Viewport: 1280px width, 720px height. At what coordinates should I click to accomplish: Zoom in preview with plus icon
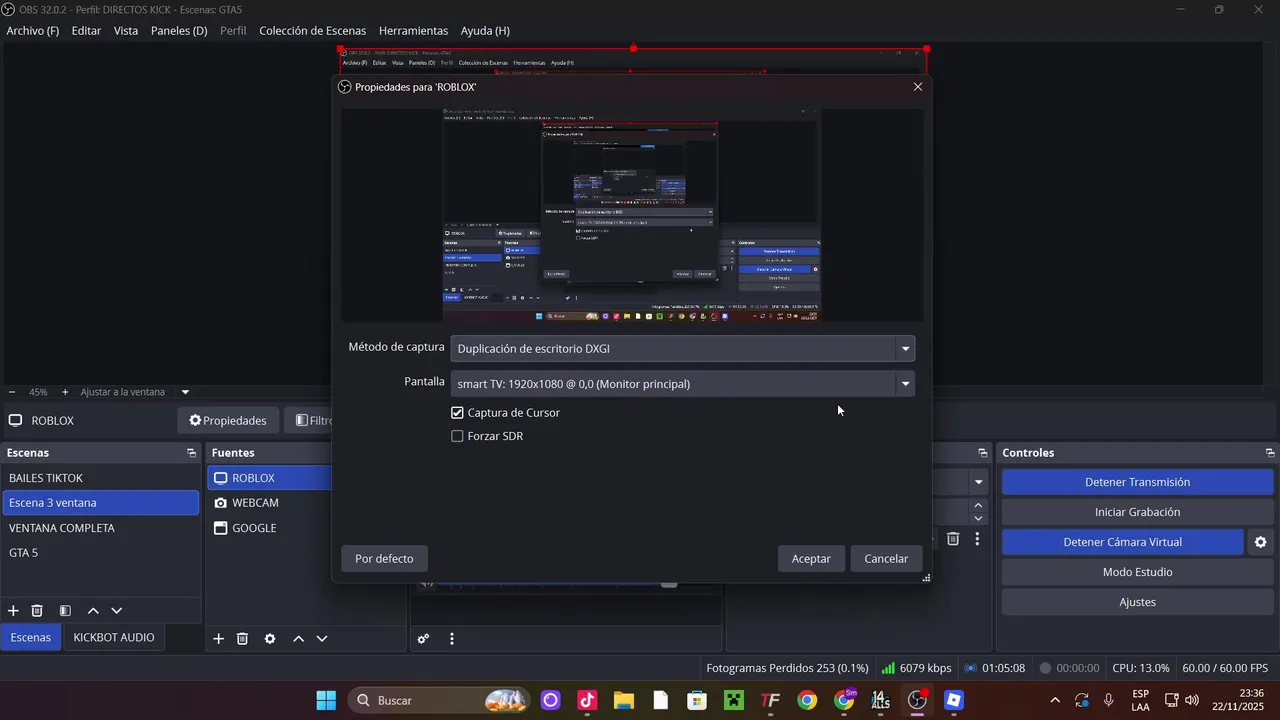point(65,392)
